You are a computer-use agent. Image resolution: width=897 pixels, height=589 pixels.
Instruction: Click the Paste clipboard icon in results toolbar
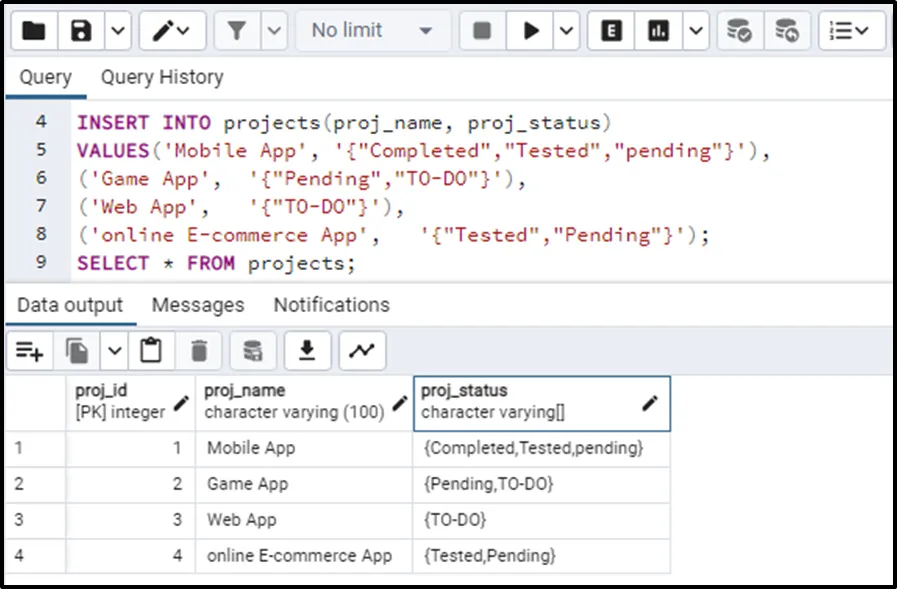(151, 351)
